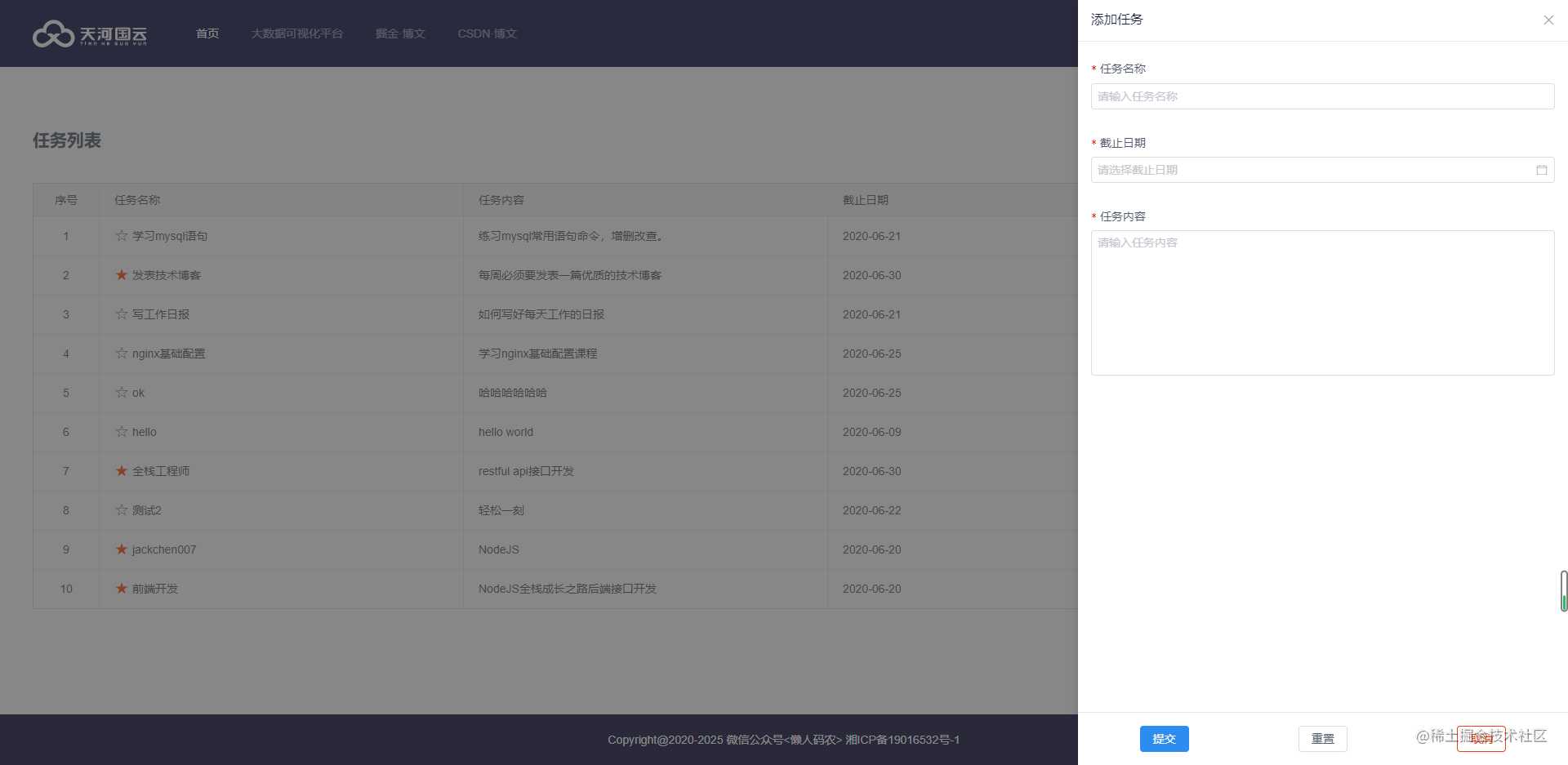Click the hello world content cell
Screen dimensions: 1568x765
coord(506,432)
